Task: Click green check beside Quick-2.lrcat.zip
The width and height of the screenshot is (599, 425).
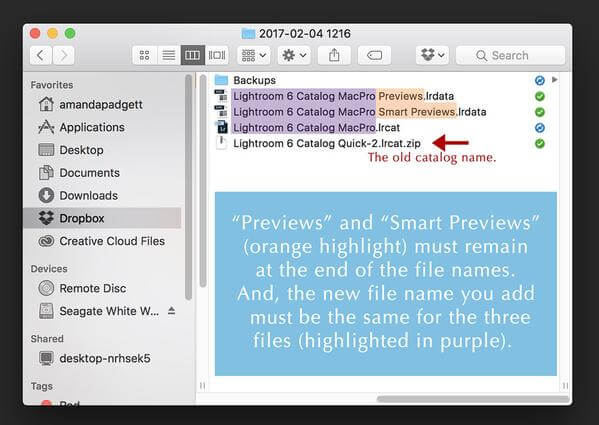Action: [540, 144]
